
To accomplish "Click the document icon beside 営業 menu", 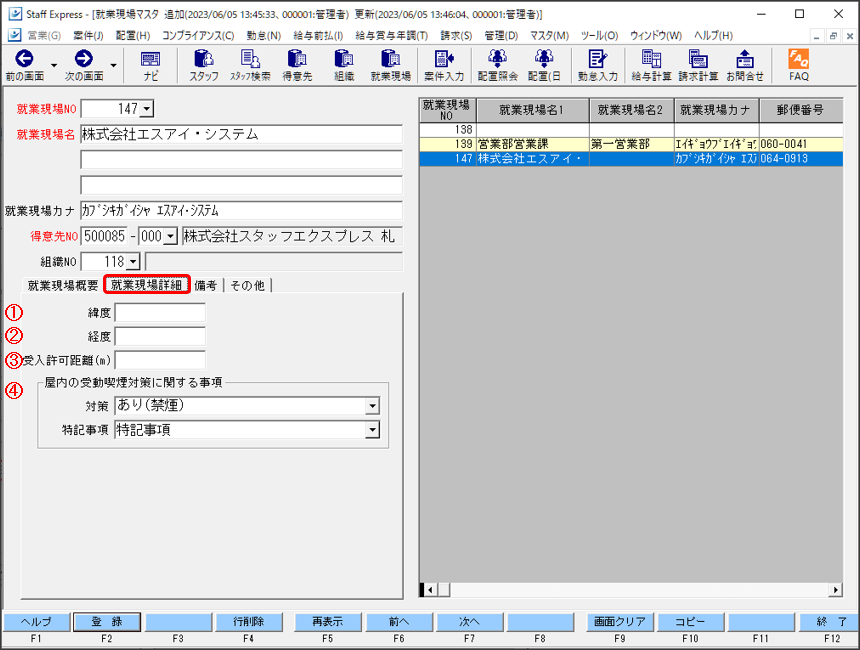I will [15, 35].
